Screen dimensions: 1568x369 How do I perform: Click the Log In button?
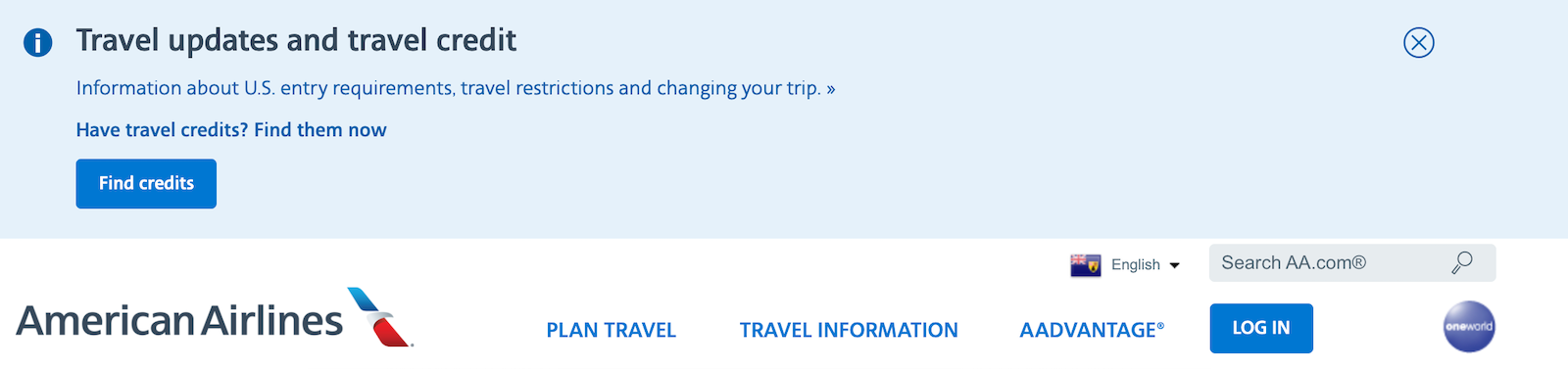coord(1261,328)
